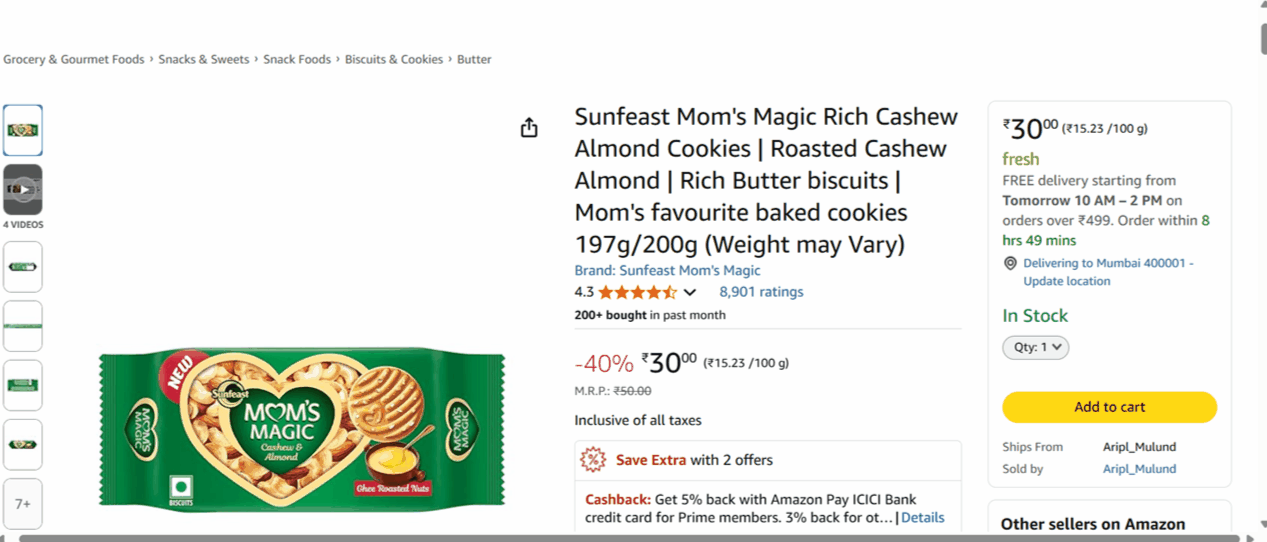Select the third product image thumbnail
This screenshot has height=542, width=1267.
tap(23, 267)
